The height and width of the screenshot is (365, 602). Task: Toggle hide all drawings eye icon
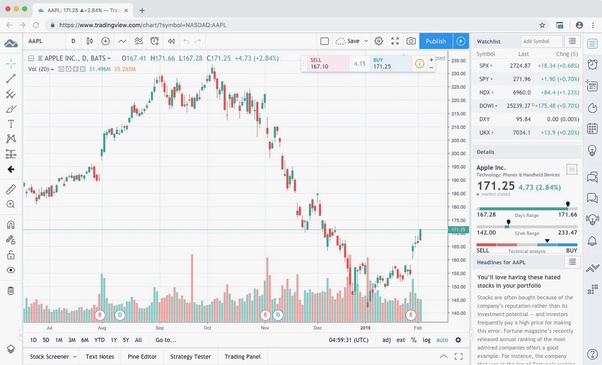pos(11,270)
